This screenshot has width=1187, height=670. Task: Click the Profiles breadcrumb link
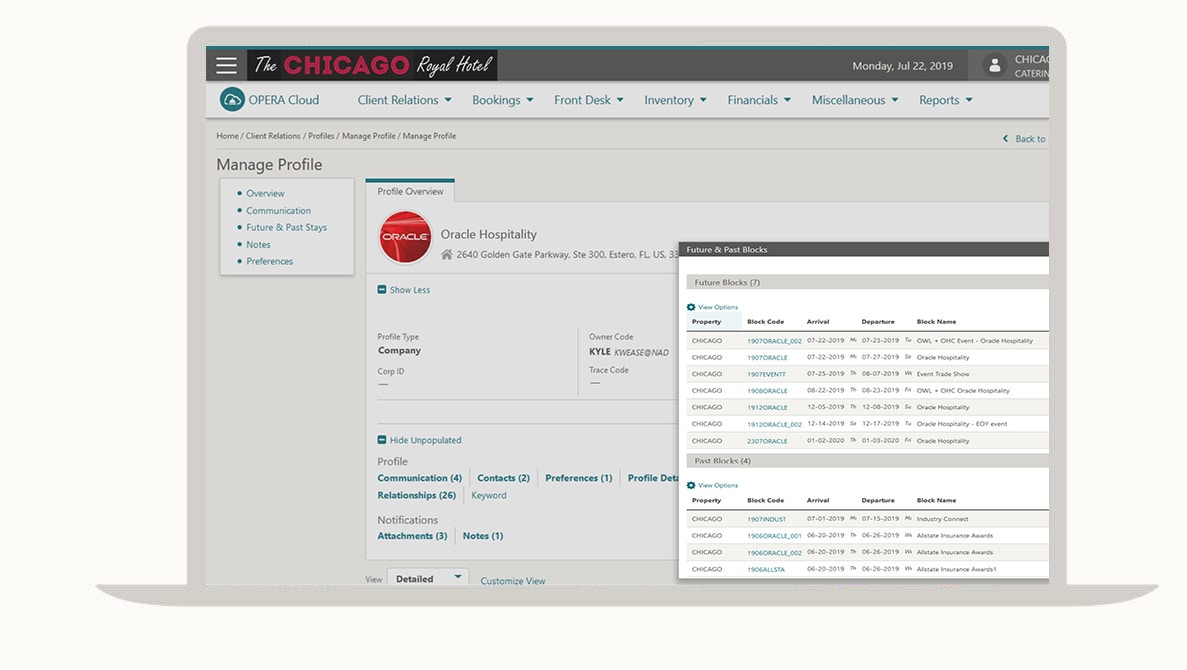click(x=321, y=136)
